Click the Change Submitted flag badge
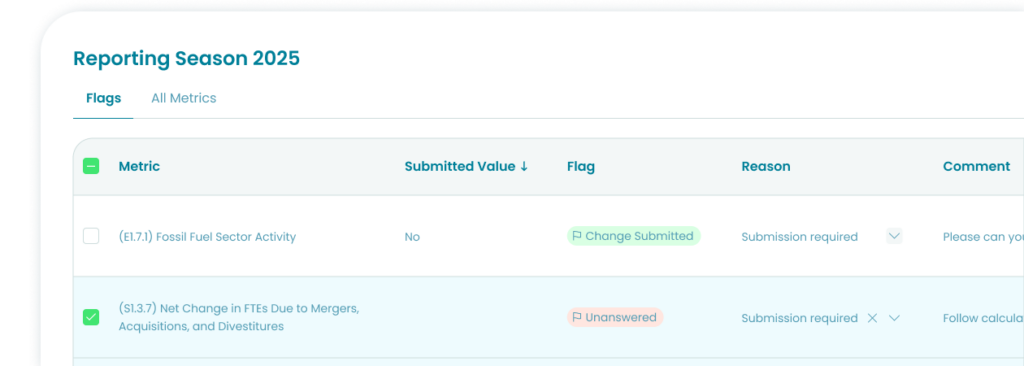Screen dimensions: 1024x366 click(633, 236)
